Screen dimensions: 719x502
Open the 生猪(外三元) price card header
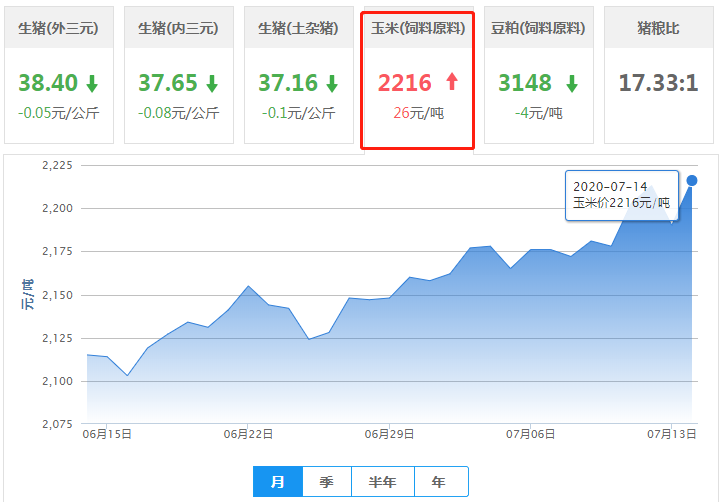pos(58,28)
